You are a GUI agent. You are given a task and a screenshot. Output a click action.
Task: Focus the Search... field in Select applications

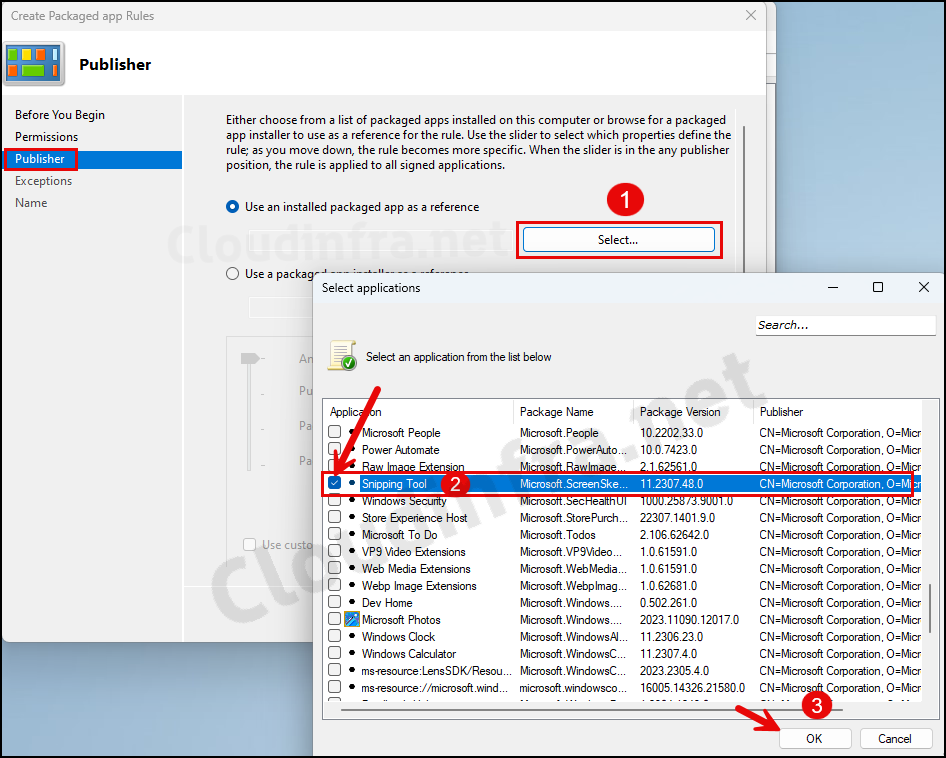845,325
